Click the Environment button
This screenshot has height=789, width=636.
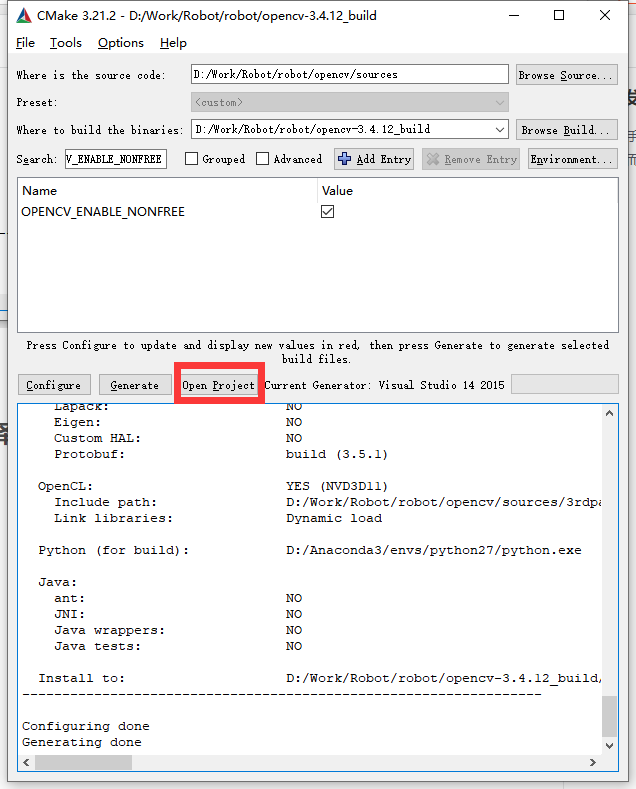573,159
